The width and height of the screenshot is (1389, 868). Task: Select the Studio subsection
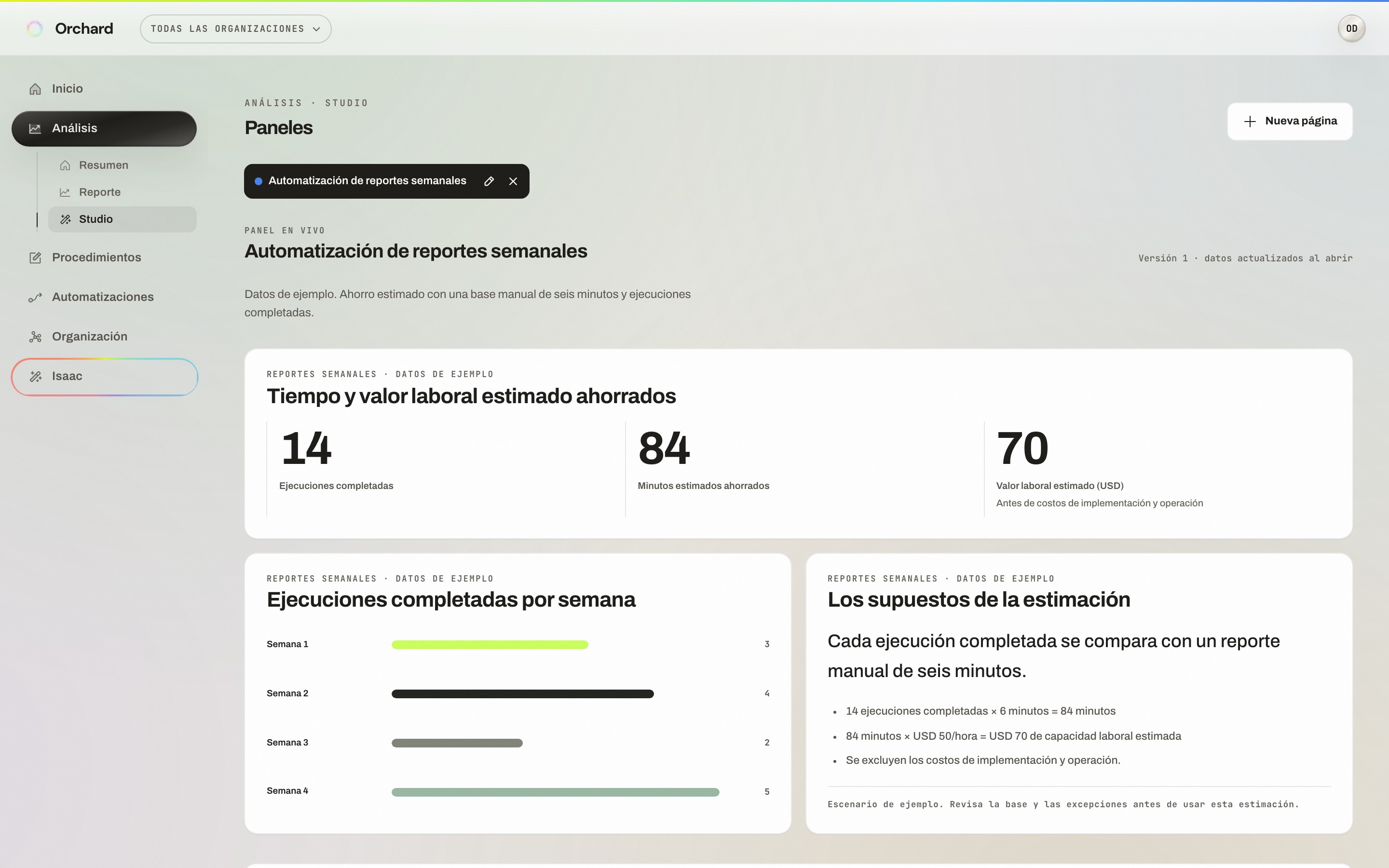click(122, 219)
